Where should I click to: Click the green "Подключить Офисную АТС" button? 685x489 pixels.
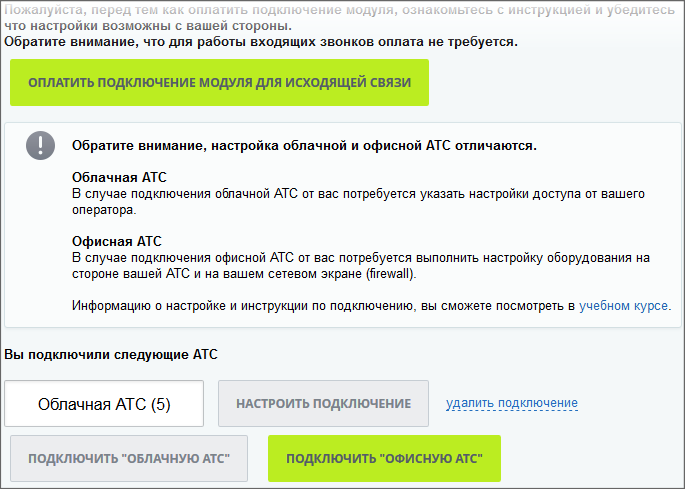point(384,458)
